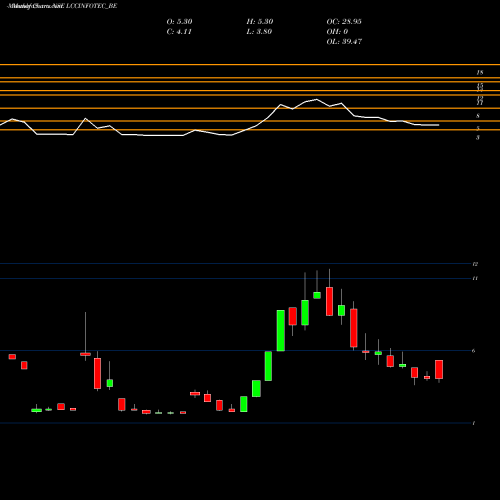Select the high value 'H: 5.30'
Viewport: 500px width, 500px height.
tap(260, 22)
